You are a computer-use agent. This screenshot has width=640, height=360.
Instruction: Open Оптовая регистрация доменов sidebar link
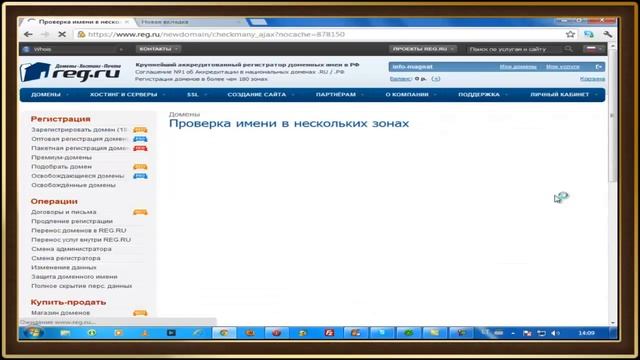[x=79, y=139]
